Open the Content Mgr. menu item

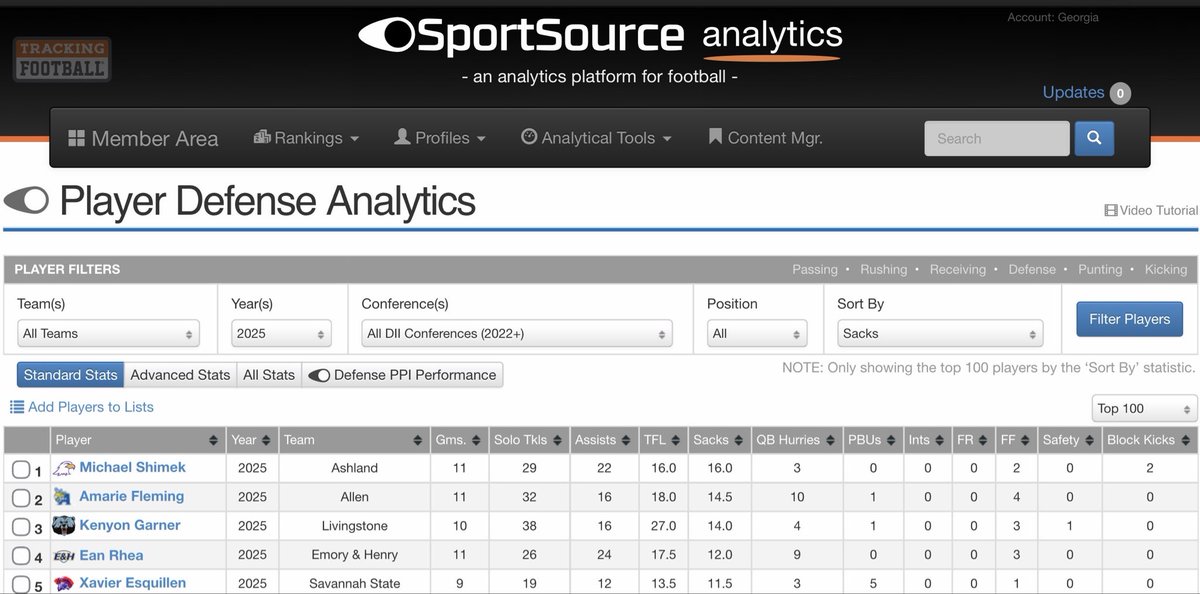(765, 138)
